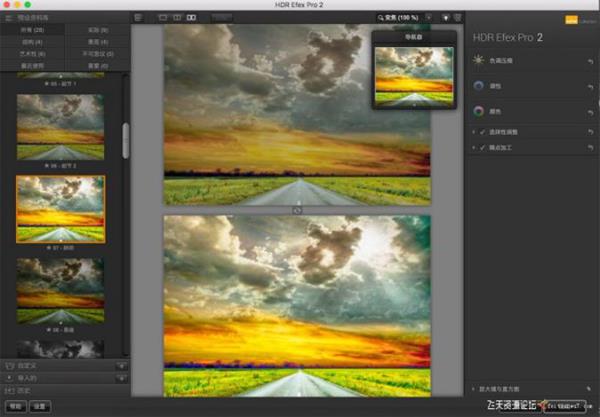Expand the loupe and histogram section
This screenshot has height=417, width=600.
[473, 388]
